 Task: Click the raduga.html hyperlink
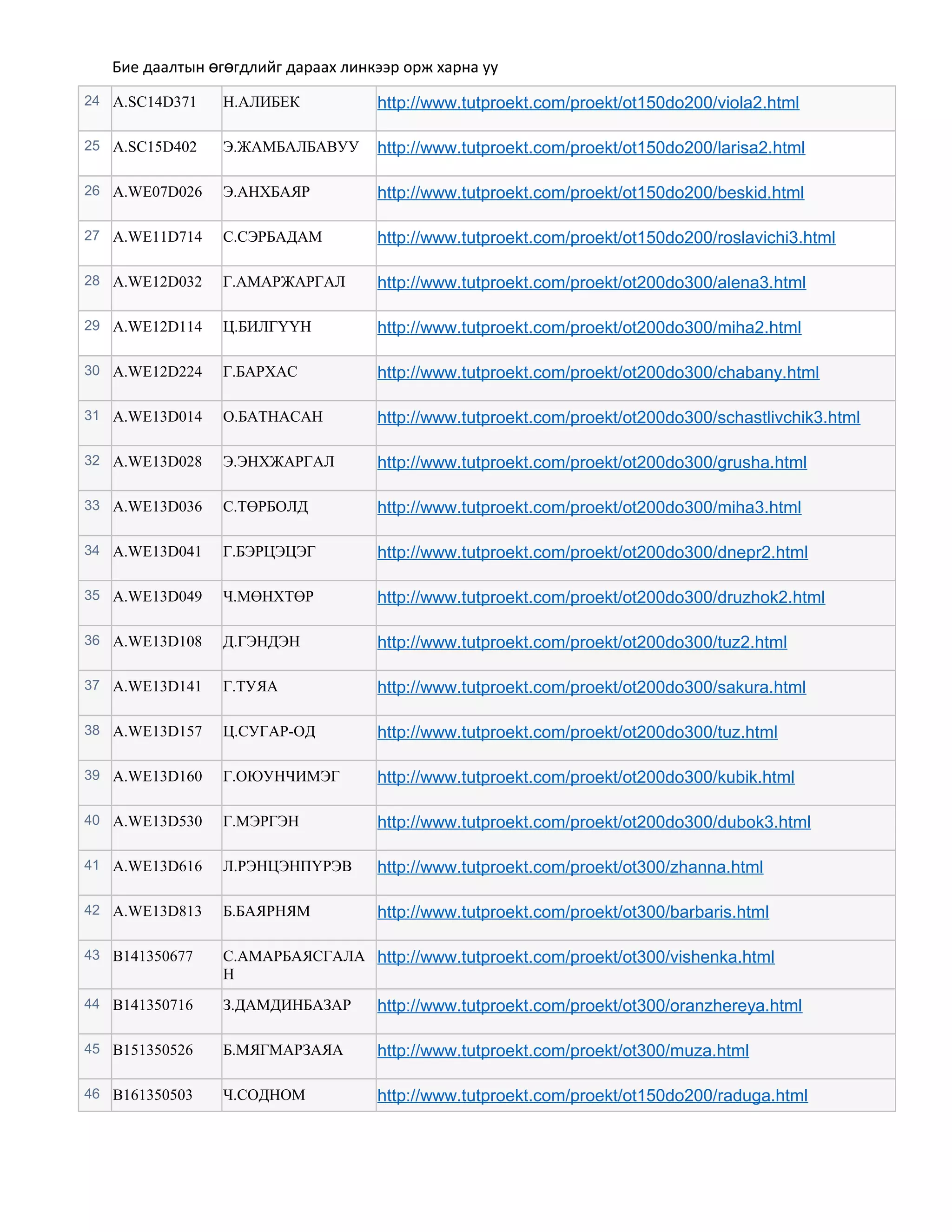592,1095
